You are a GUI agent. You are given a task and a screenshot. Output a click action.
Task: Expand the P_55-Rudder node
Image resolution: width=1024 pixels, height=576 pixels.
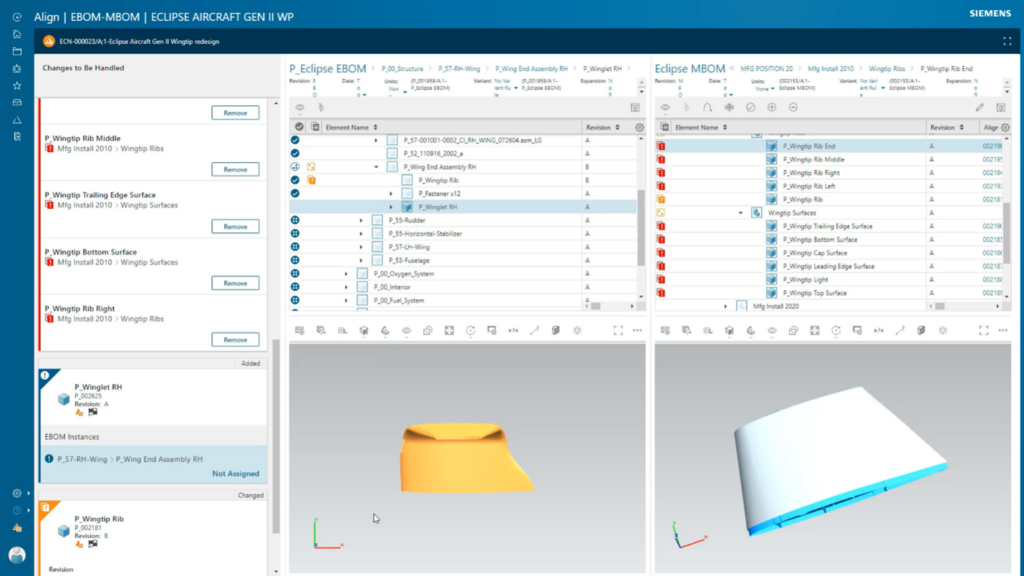tap(360, 221)
